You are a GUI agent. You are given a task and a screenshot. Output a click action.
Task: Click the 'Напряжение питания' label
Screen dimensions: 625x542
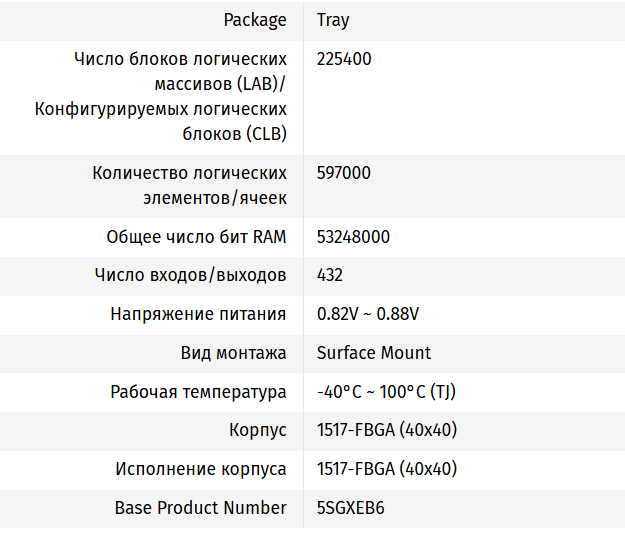198,314
